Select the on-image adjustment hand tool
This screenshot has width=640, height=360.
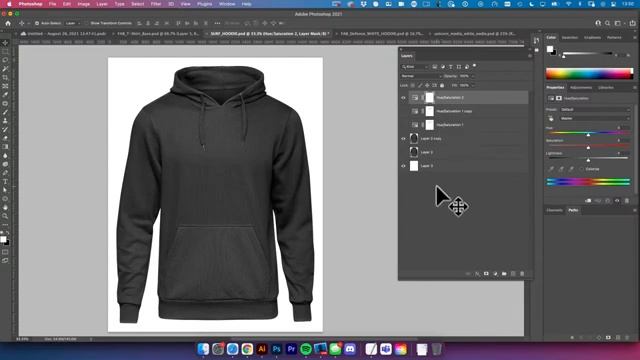(551, 118)
